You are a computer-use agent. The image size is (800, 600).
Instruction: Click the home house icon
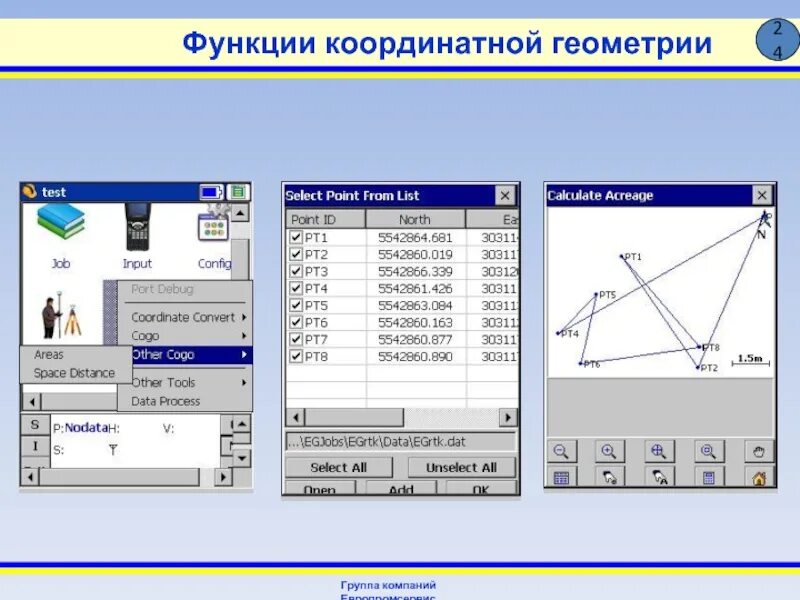pos(758,478)
